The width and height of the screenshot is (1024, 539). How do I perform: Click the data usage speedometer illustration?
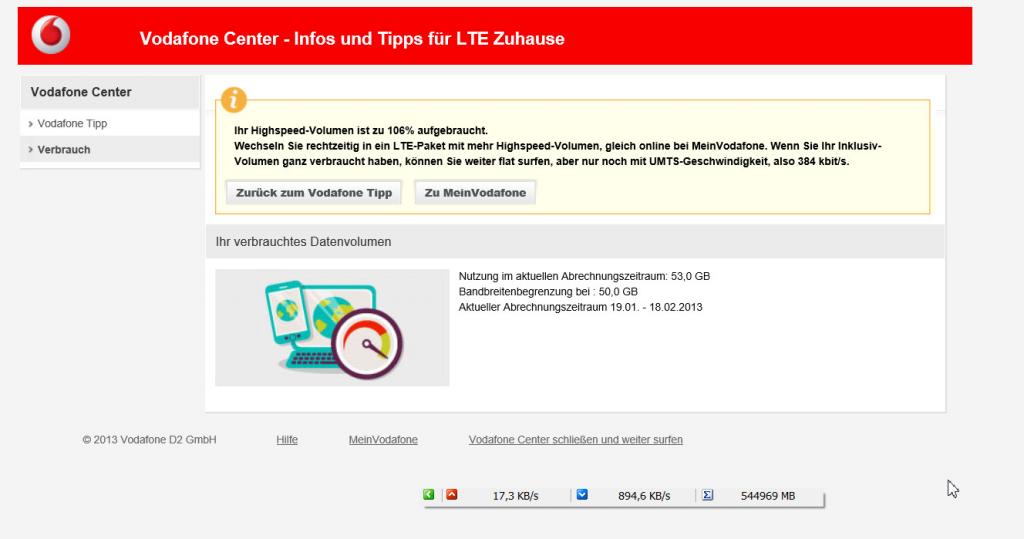(x=332, y=327)
